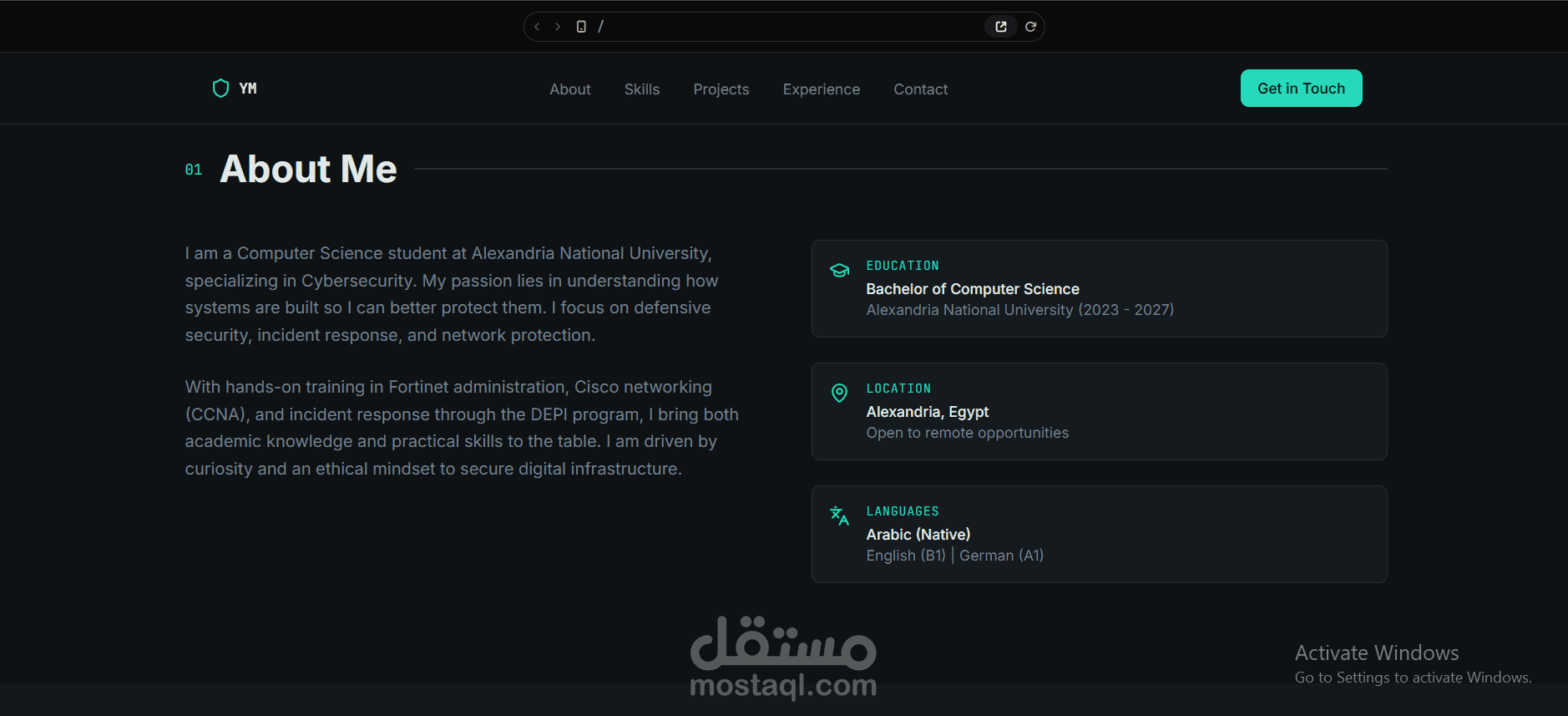Click Open to remote opportunities text
Screen dimensions: 1568x716
pos(968,433)
